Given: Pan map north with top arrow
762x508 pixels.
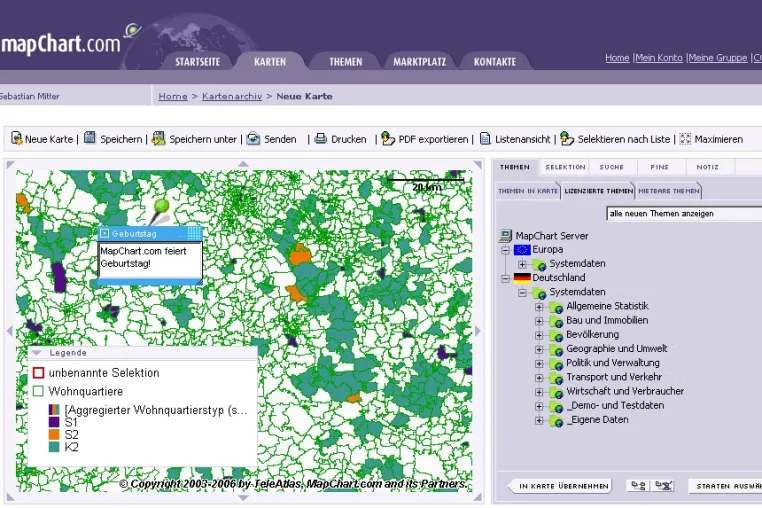Looking at the screenshot, I should click(243, 164).
